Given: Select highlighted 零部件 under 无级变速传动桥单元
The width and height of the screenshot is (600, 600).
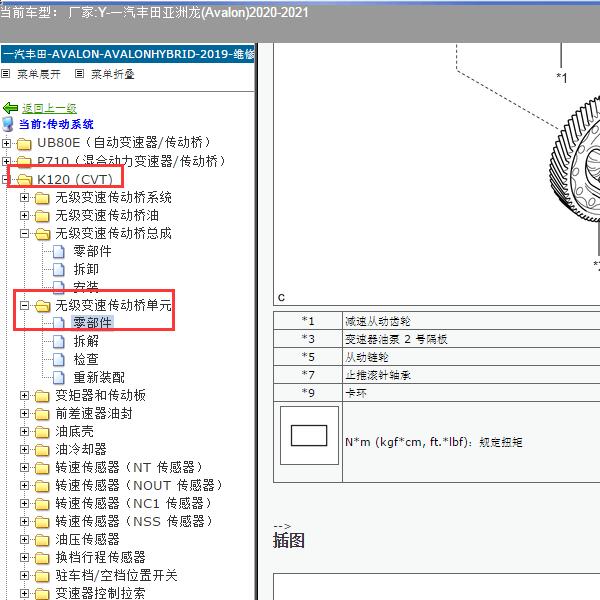Looking at the screenshot, I should click(92, 323).
